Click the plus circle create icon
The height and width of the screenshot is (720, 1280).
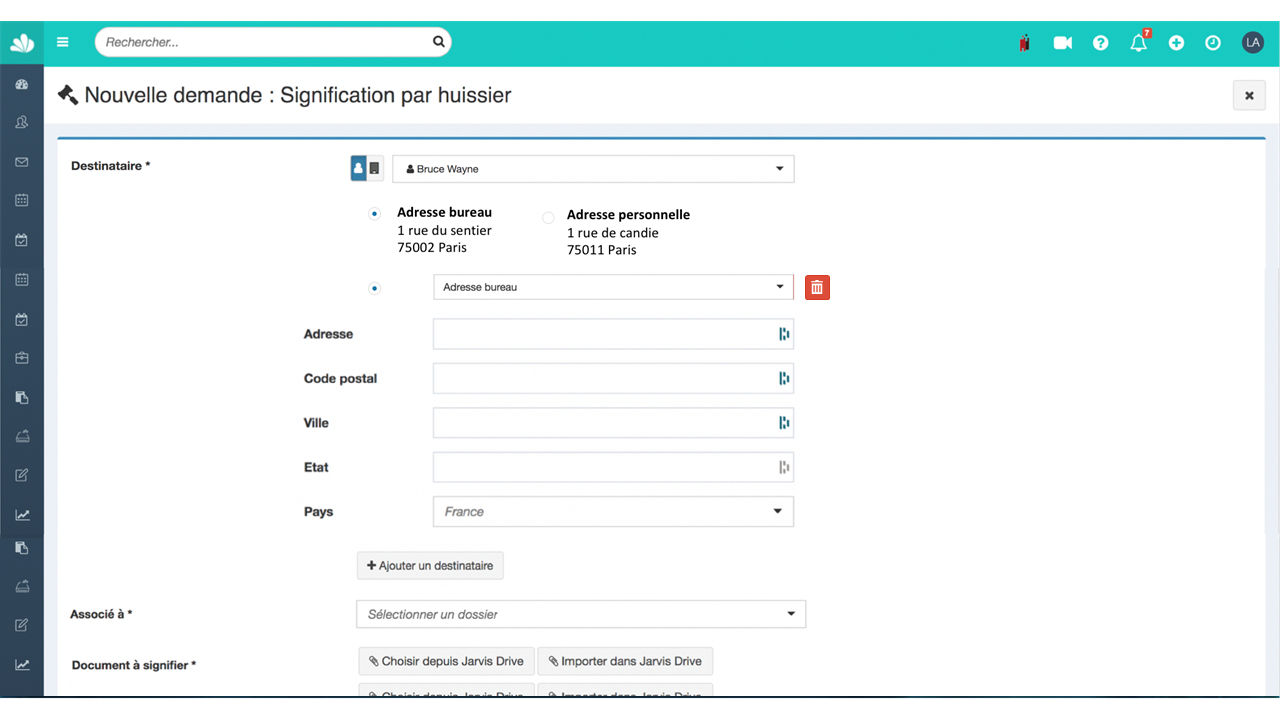(x=1176, y=43)
